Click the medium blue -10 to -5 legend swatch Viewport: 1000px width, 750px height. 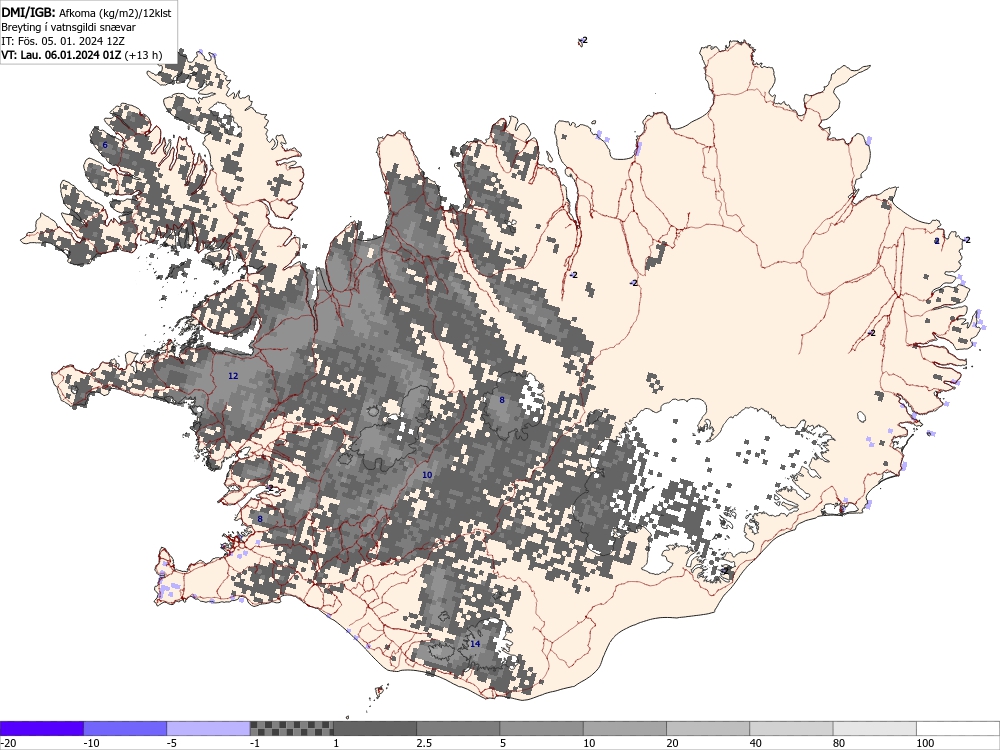[x=125, y=728]
